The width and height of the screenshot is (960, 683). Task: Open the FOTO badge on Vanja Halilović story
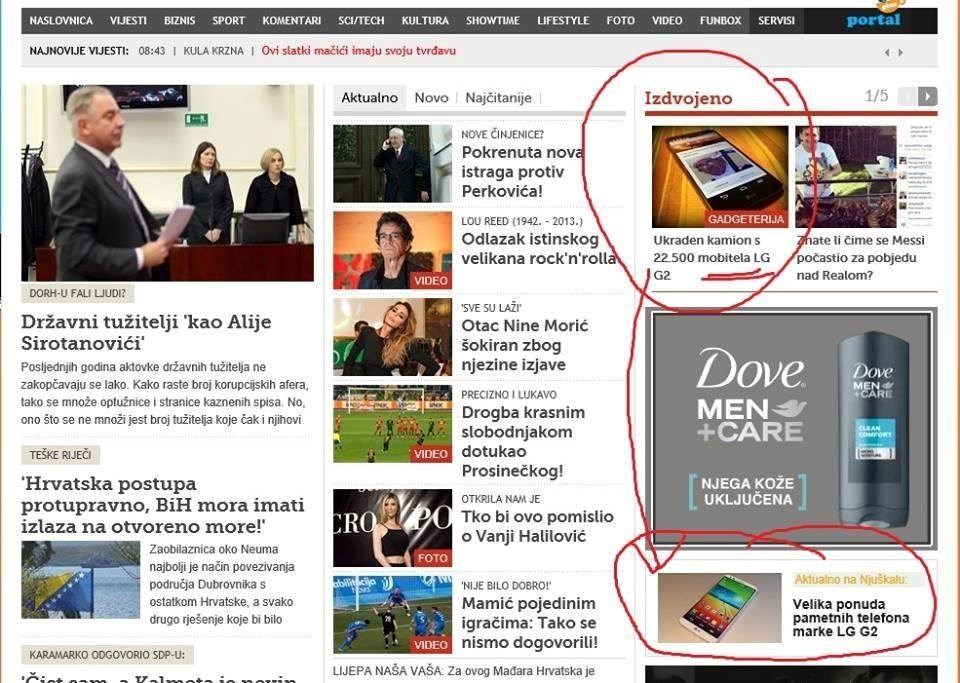[432, 559]
